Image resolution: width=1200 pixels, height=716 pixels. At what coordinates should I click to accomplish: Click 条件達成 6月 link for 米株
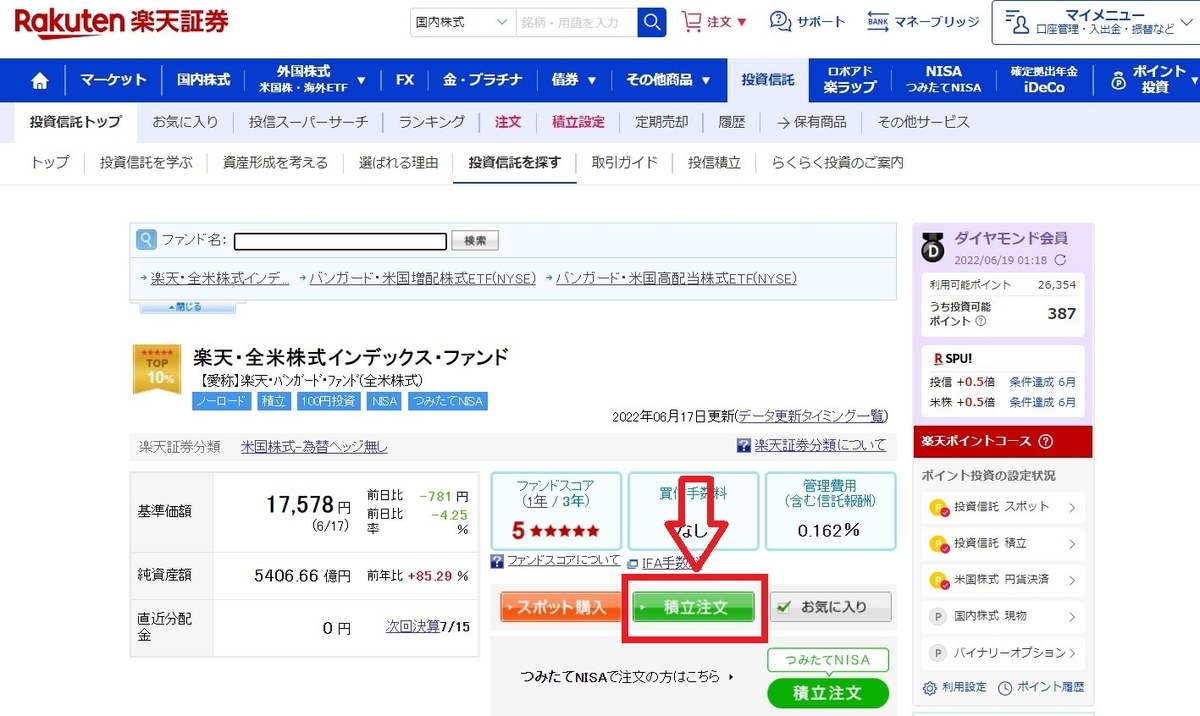tap(1043, 403)
